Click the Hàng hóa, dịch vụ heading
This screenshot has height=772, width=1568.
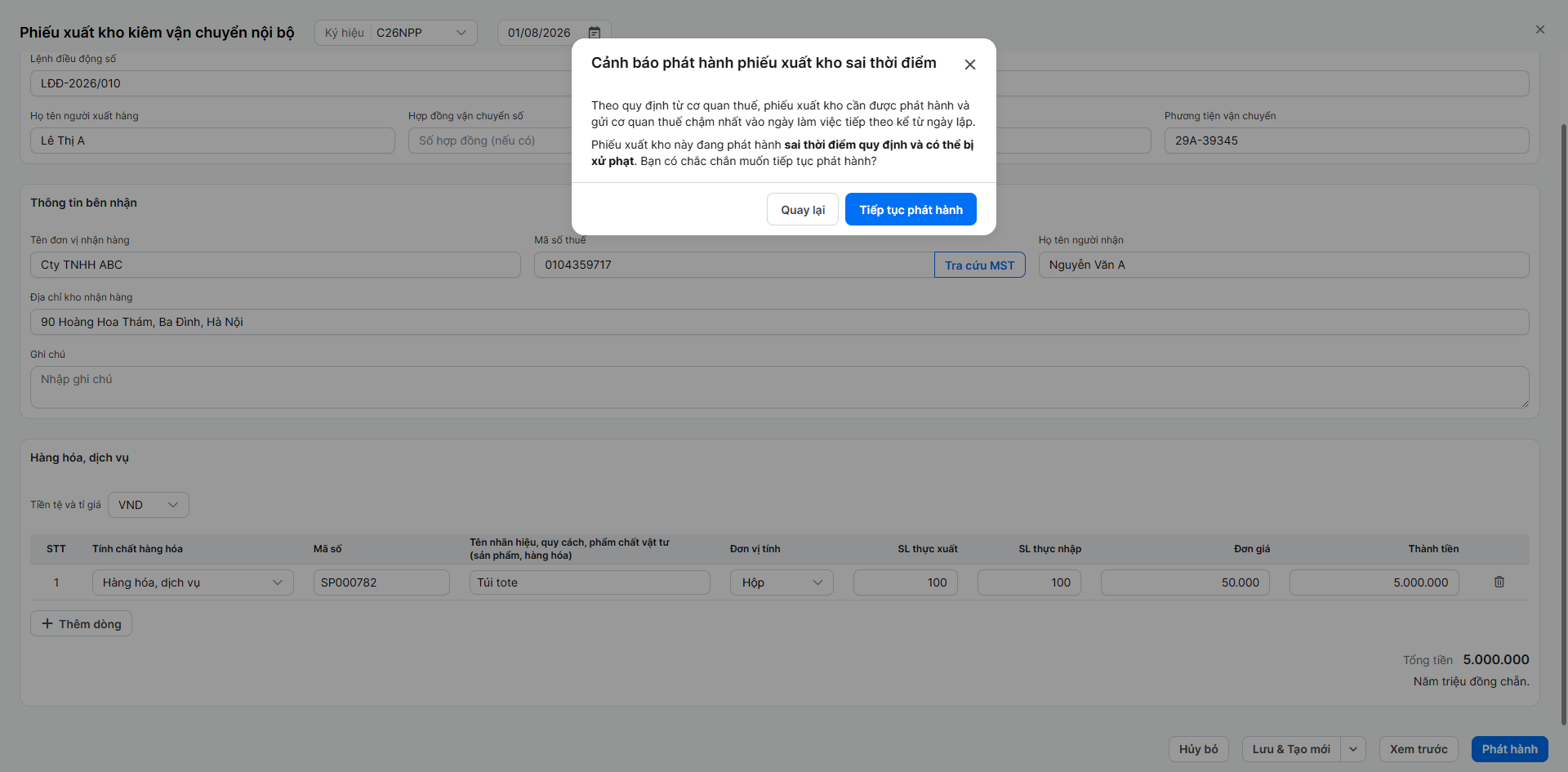pyautogui.click(x=79, y=457)
